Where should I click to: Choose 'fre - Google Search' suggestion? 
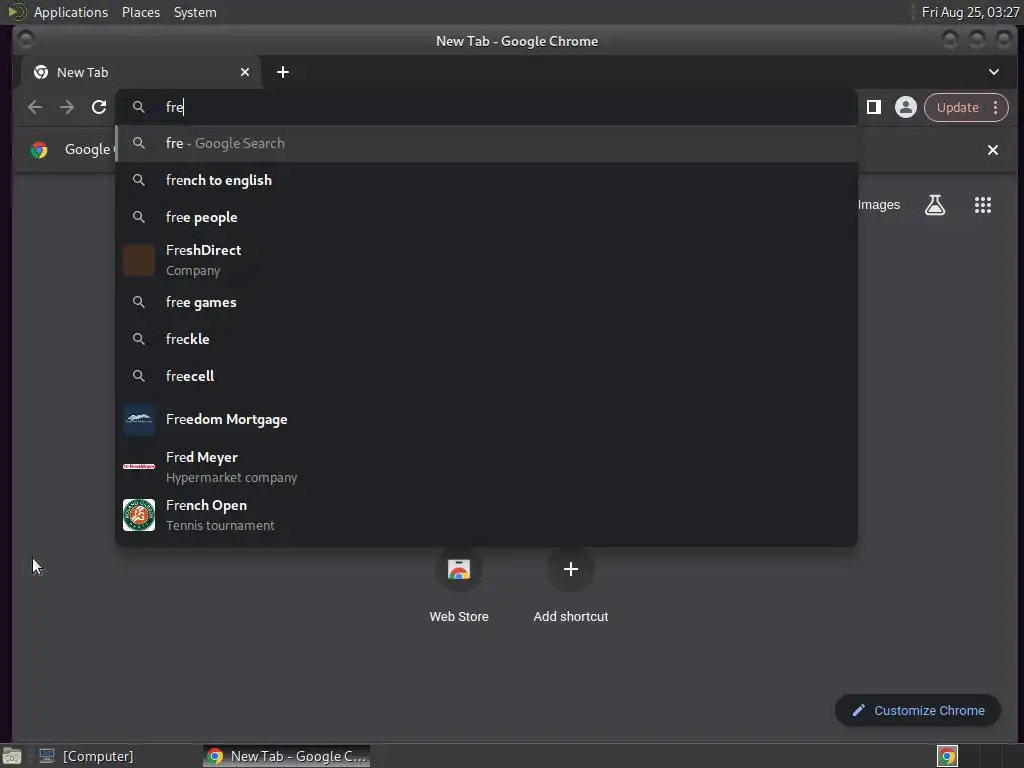[486, 143]
